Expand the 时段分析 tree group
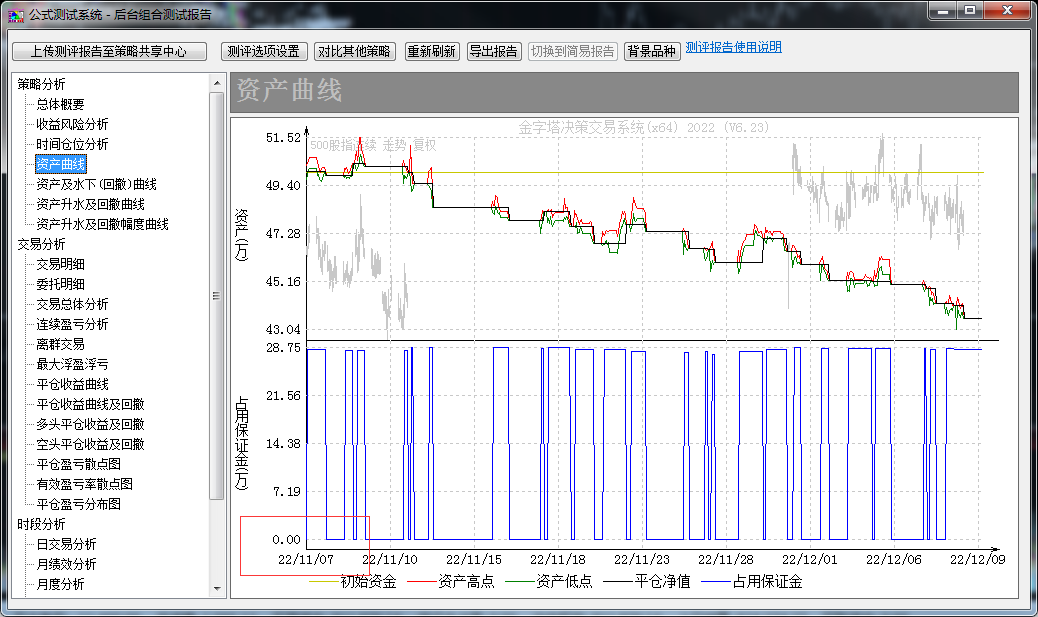Image resolution: width=1038 pixels, height=617 pixels. tap(41, 524)
